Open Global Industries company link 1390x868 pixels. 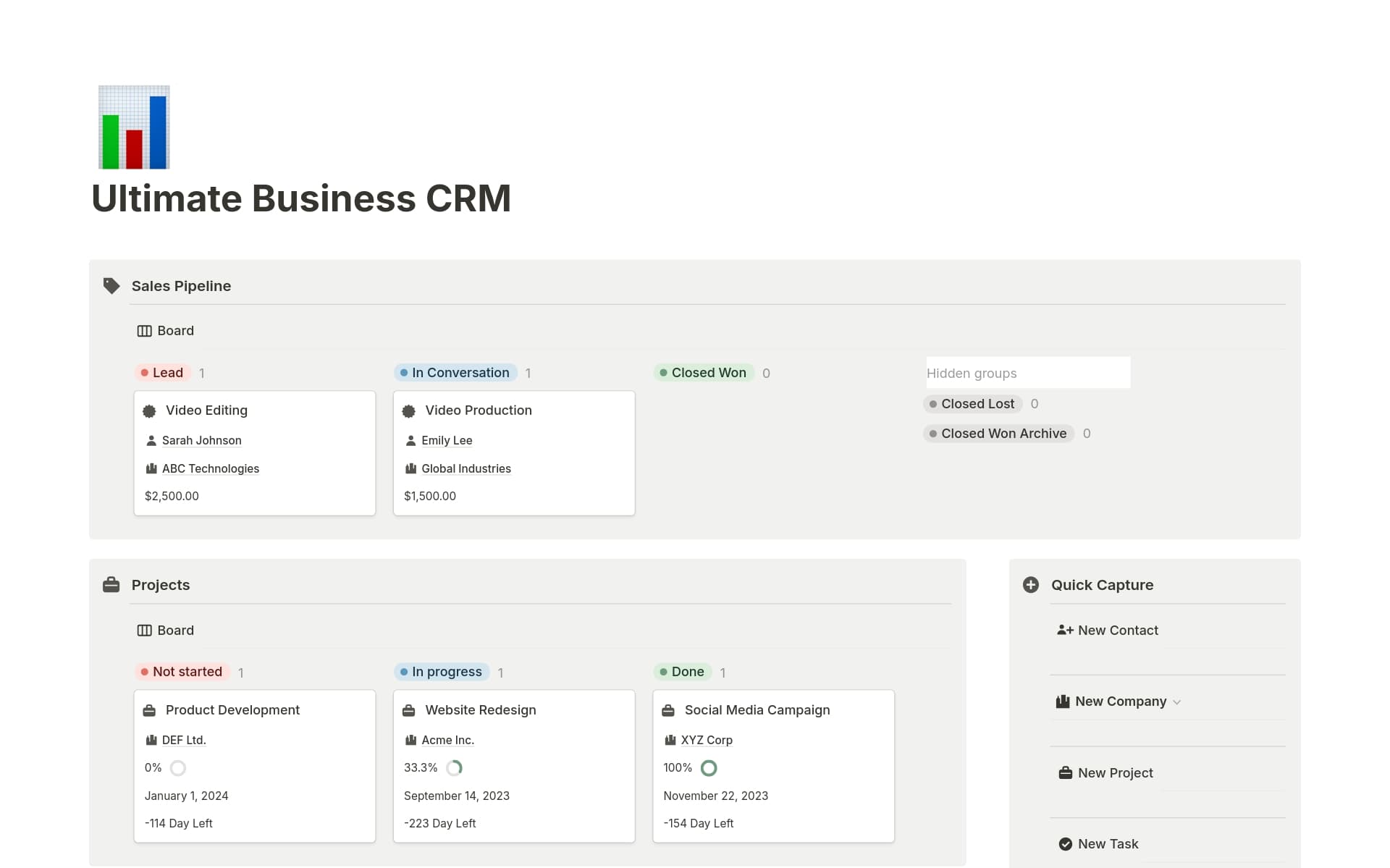[466, 469]
